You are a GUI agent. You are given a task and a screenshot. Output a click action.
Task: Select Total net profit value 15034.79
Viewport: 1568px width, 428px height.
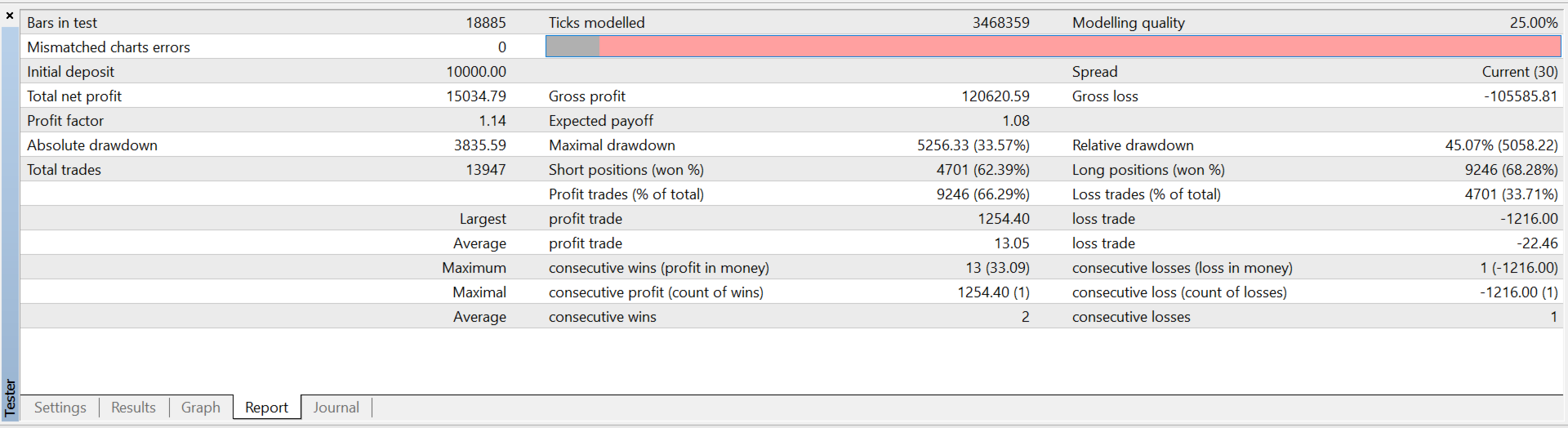[476, 96]
